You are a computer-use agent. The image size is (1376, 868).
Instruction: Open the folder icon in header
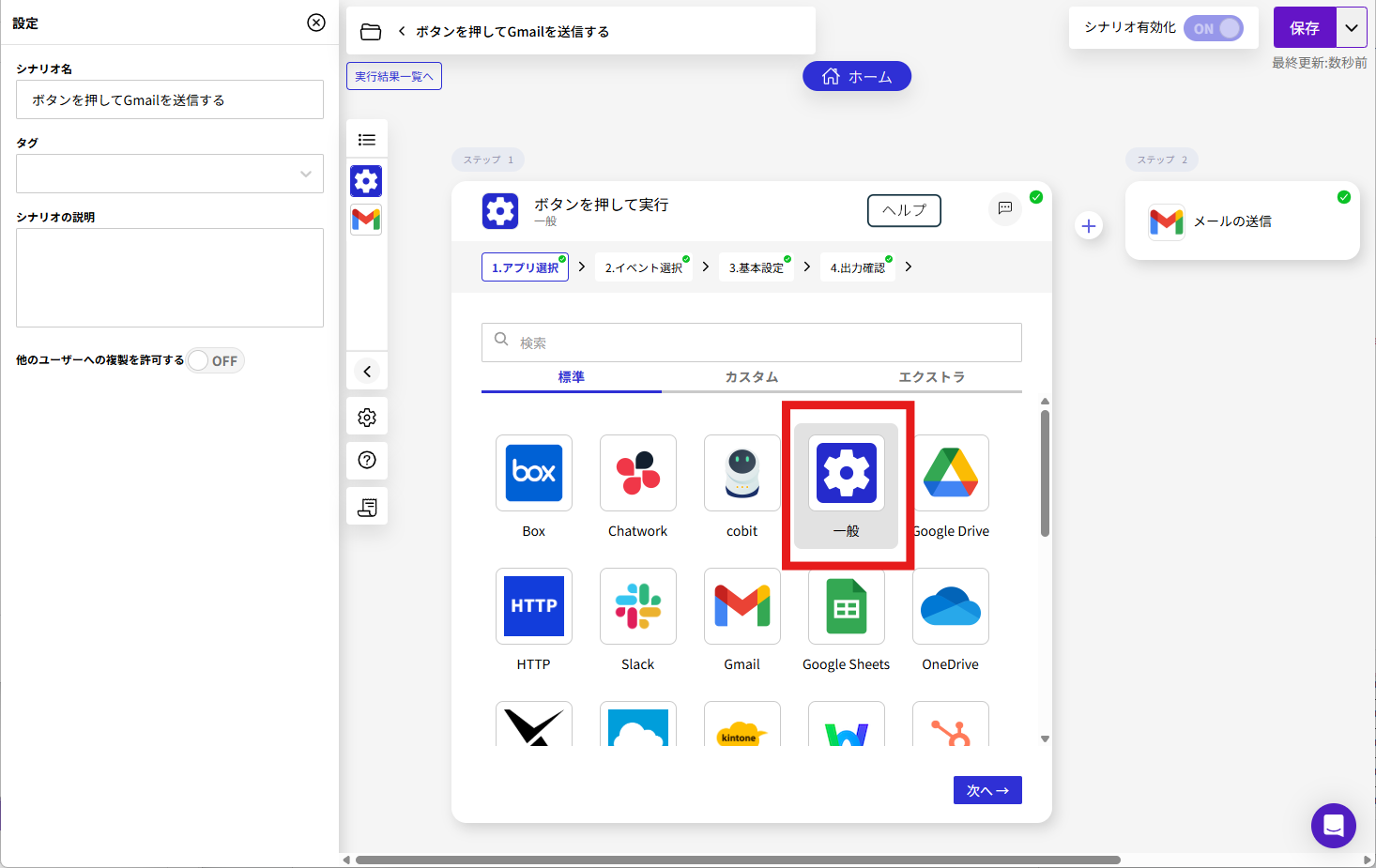coord(371,32)
